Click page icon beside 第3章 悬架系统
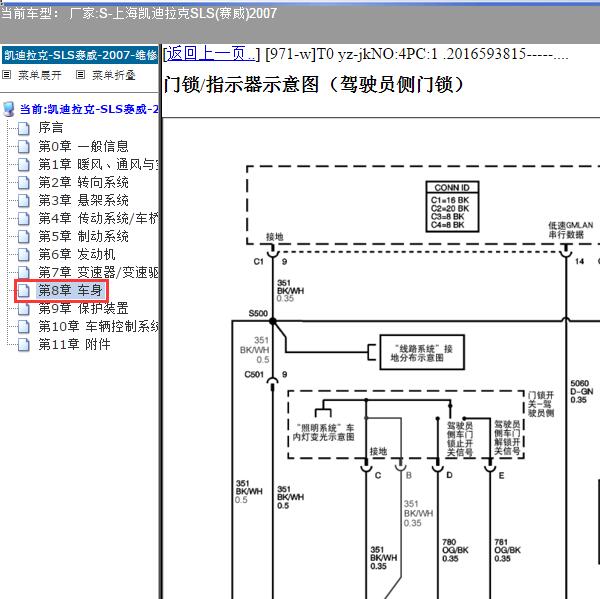This screenshot has height=599, width=600. pos(23,201)
